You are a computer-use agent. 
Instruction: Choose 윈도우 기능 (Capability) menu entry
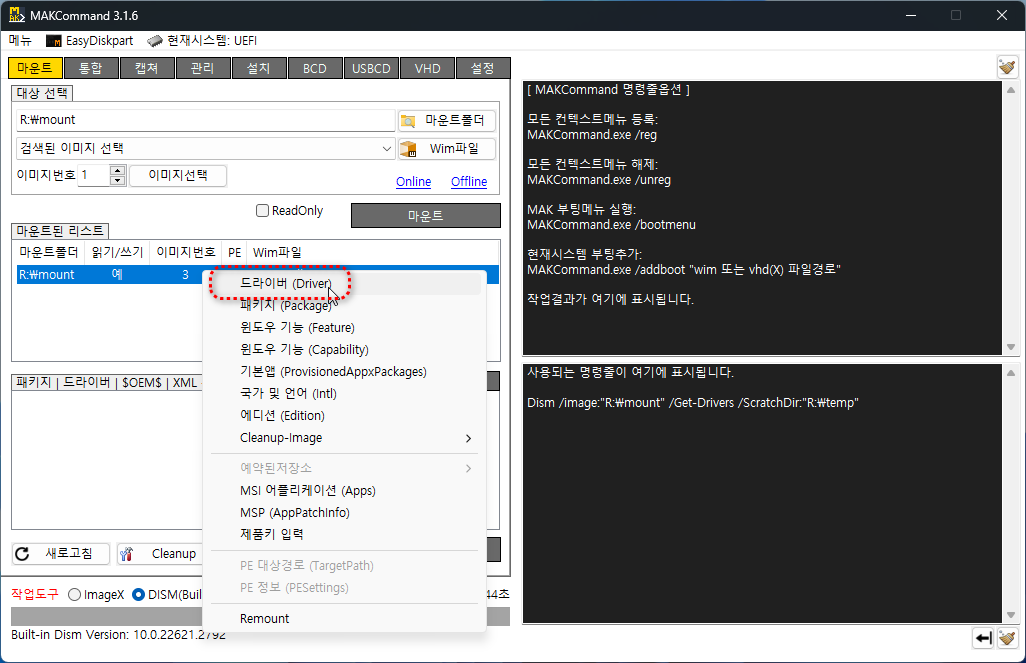345,349
